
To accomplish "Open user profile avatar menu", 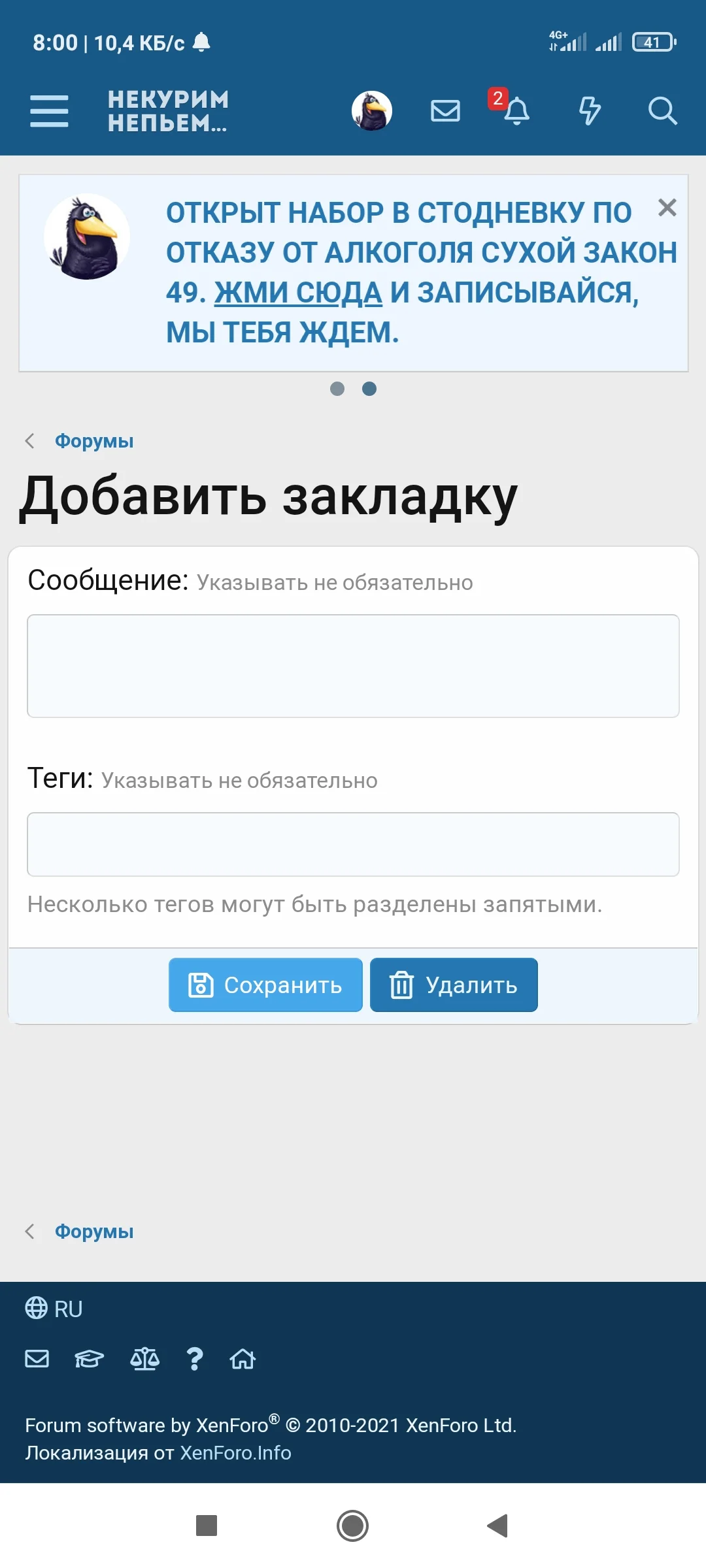I will (x=372, y=110).
